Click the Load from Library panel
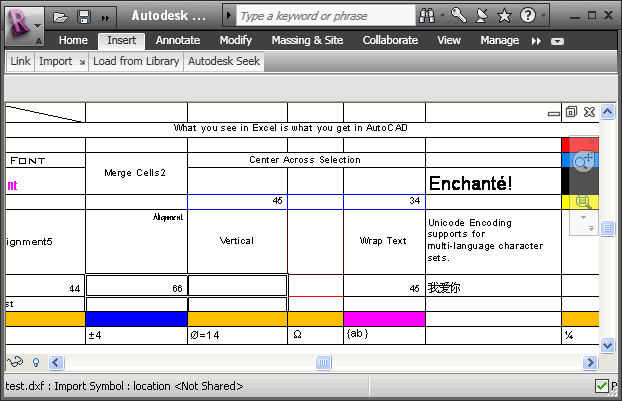This screenshot has width=622, height=401. tap(136, 61)
